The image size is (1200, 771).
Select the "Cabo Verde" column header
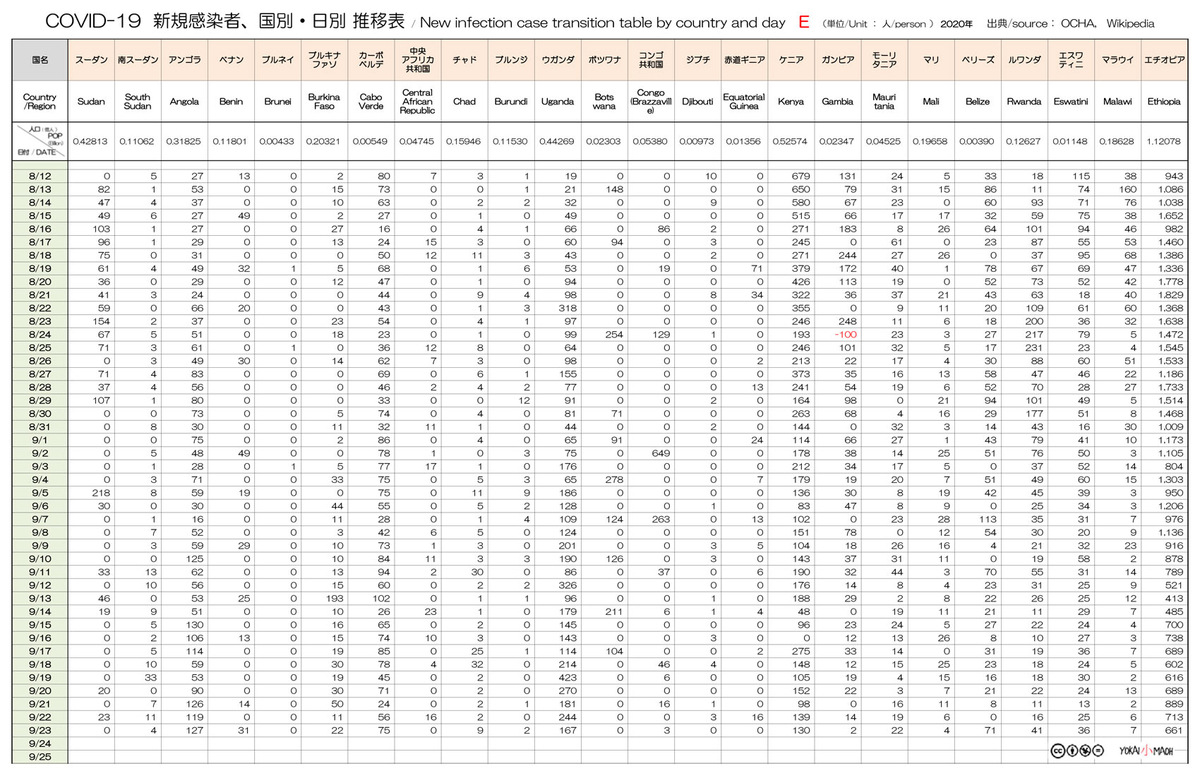click(370, 101)
